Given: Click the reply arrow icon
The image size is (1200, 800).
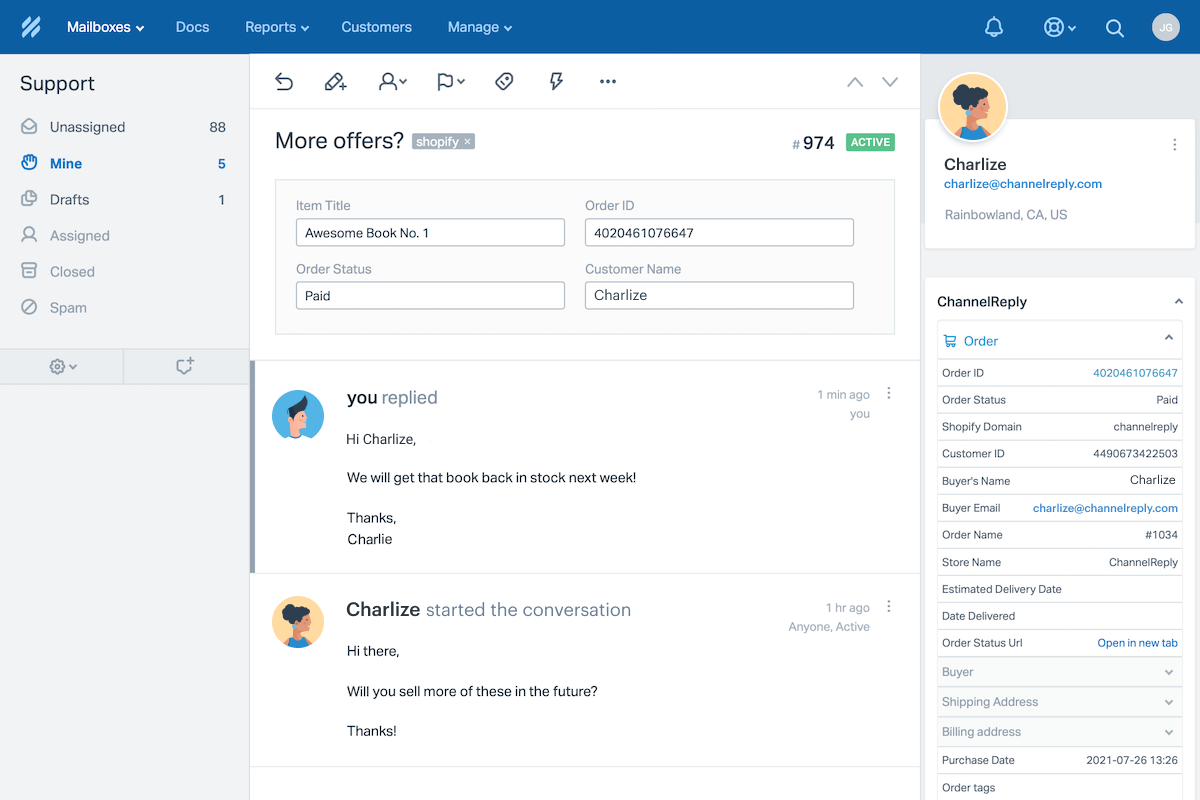Looking at the screenshot, I should click(x=284, y=82).
